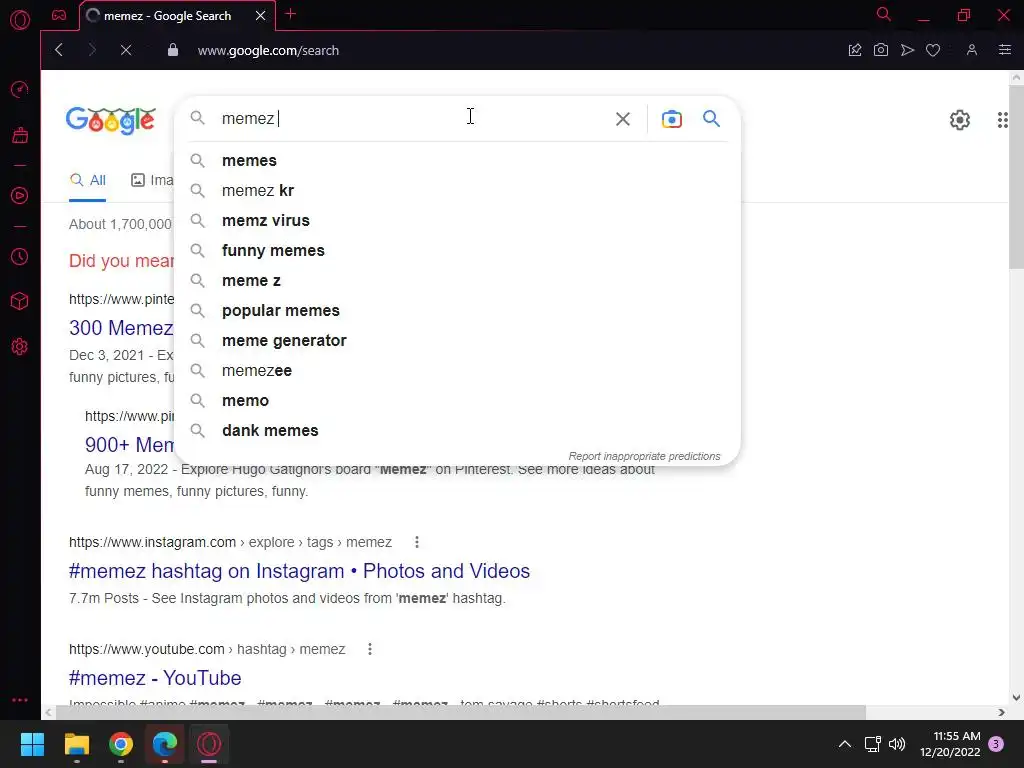Choose suggestion 'dank memes'
The image size is (1024, 768).
[457, 431]
